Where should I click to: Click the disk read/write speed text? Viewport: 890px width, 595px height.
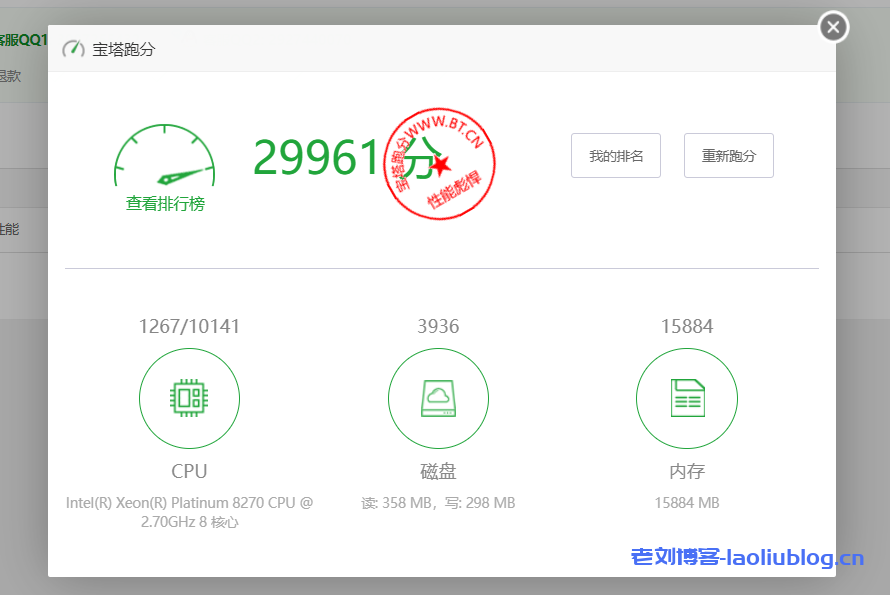(438, 503)
